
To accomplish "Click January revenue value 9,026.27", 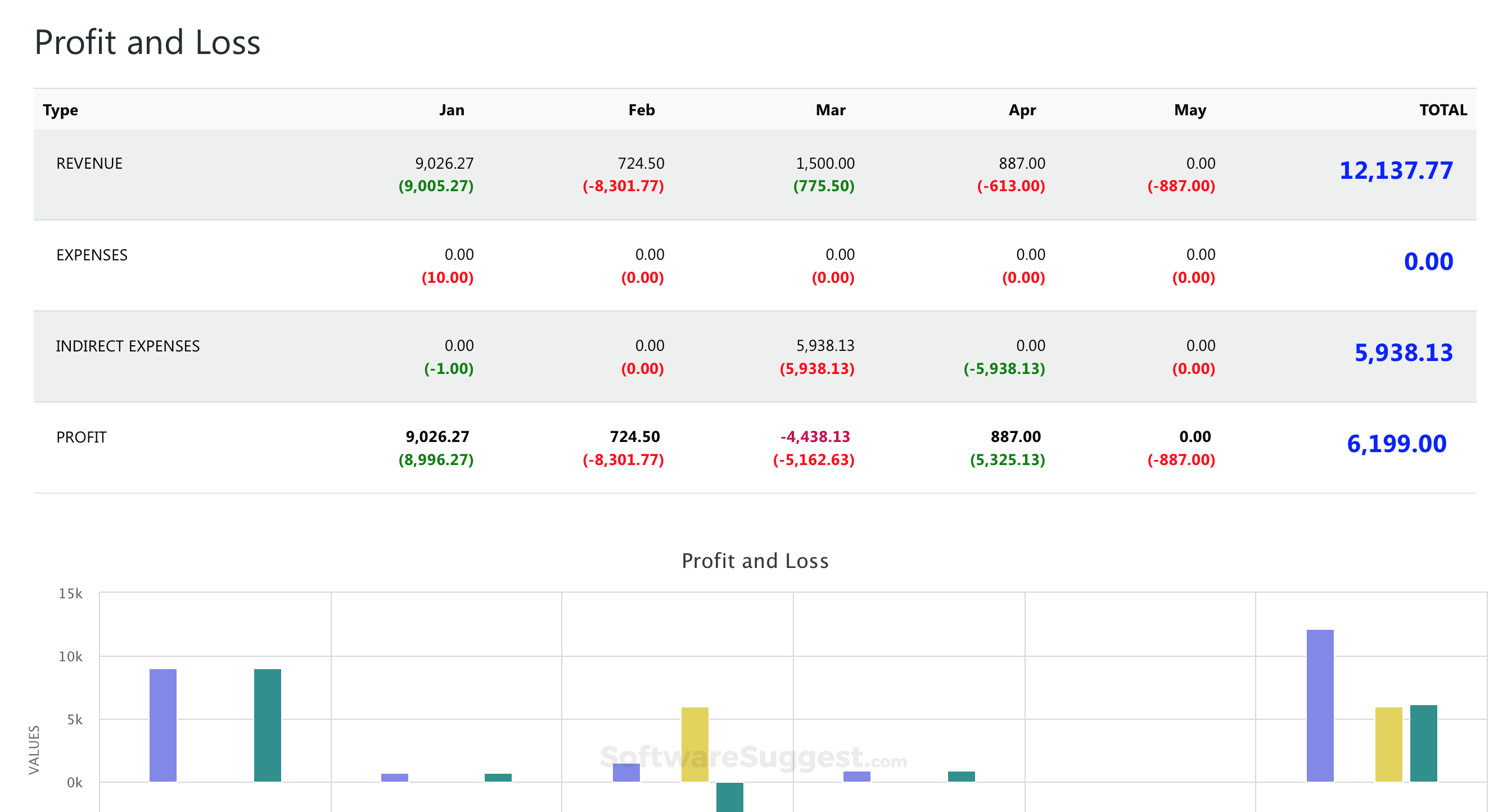I will click(444, 163).
